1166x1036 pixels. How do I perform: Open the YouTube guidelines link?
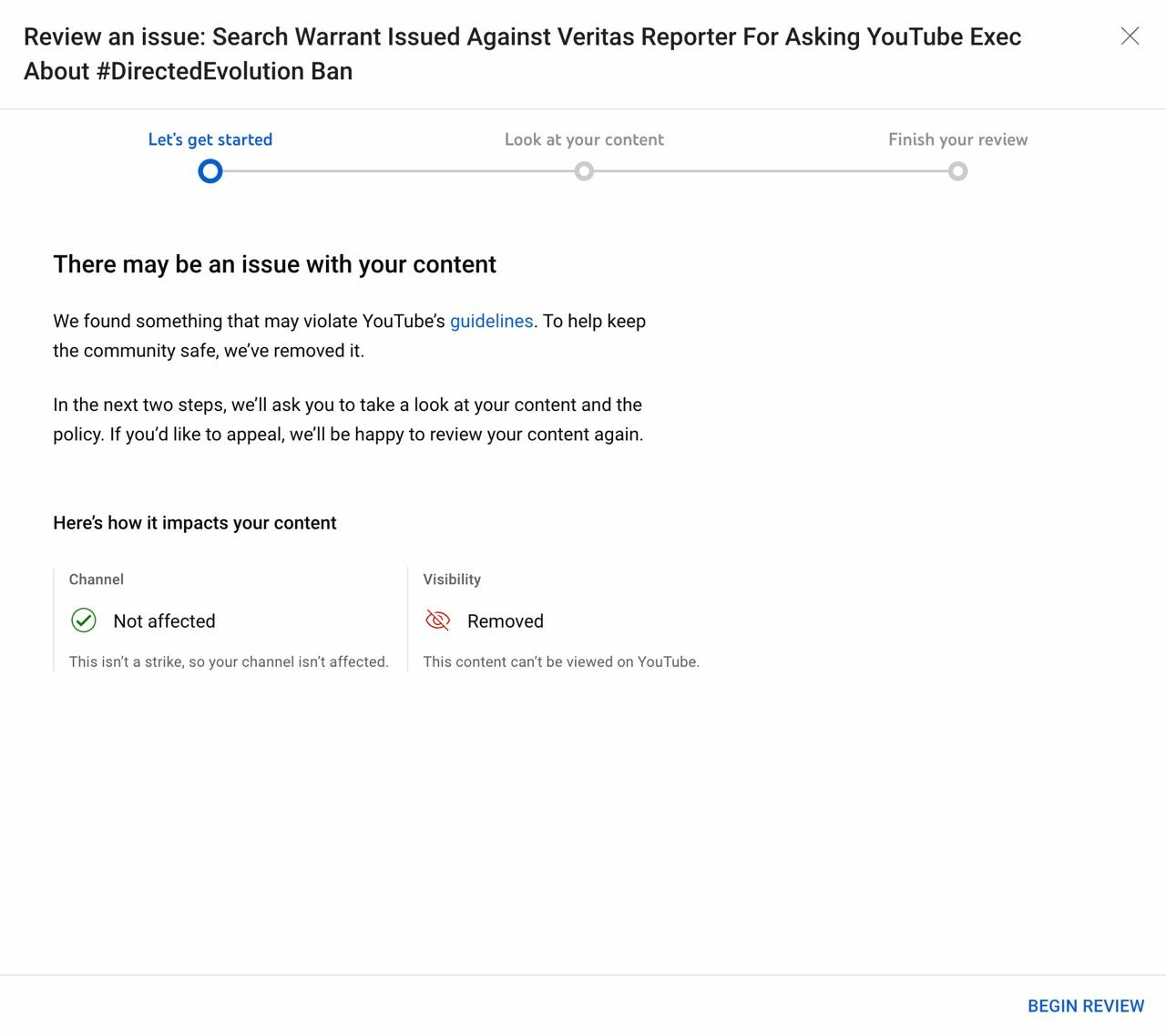[x=491, y=321]
